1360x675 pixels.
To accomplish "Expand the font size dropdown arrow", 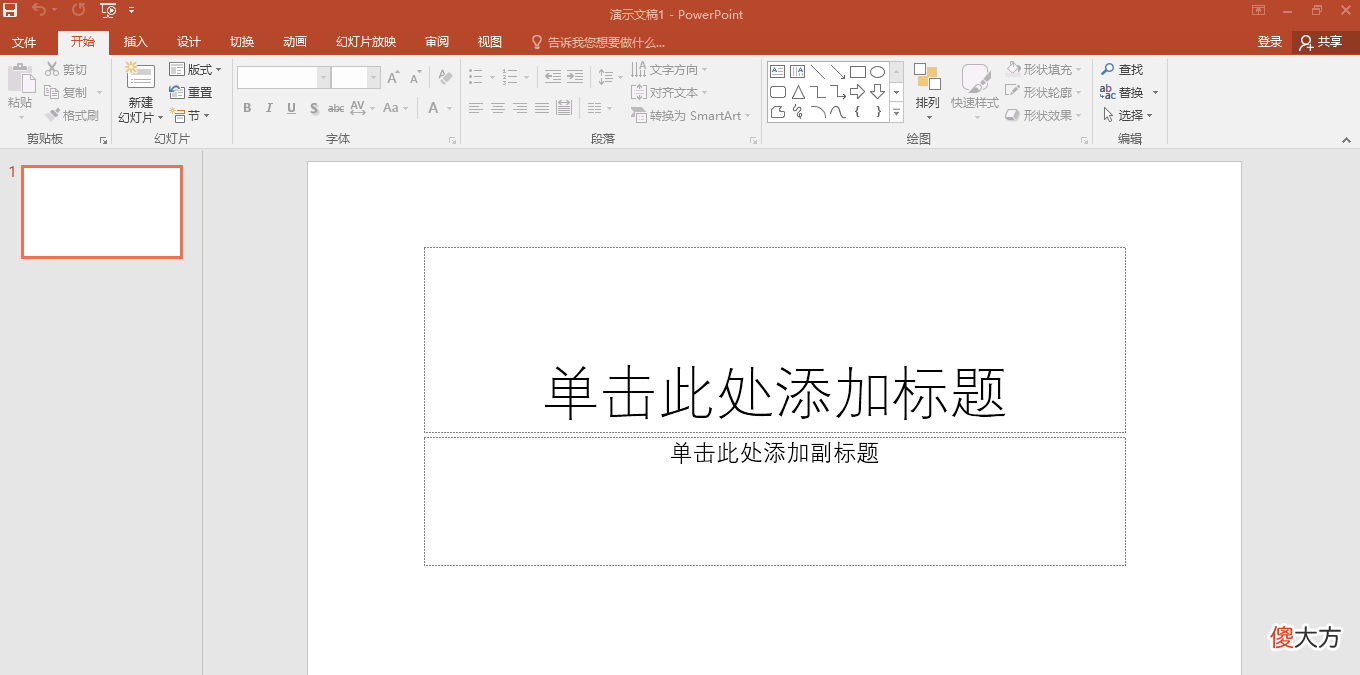I will coord(374,77).
